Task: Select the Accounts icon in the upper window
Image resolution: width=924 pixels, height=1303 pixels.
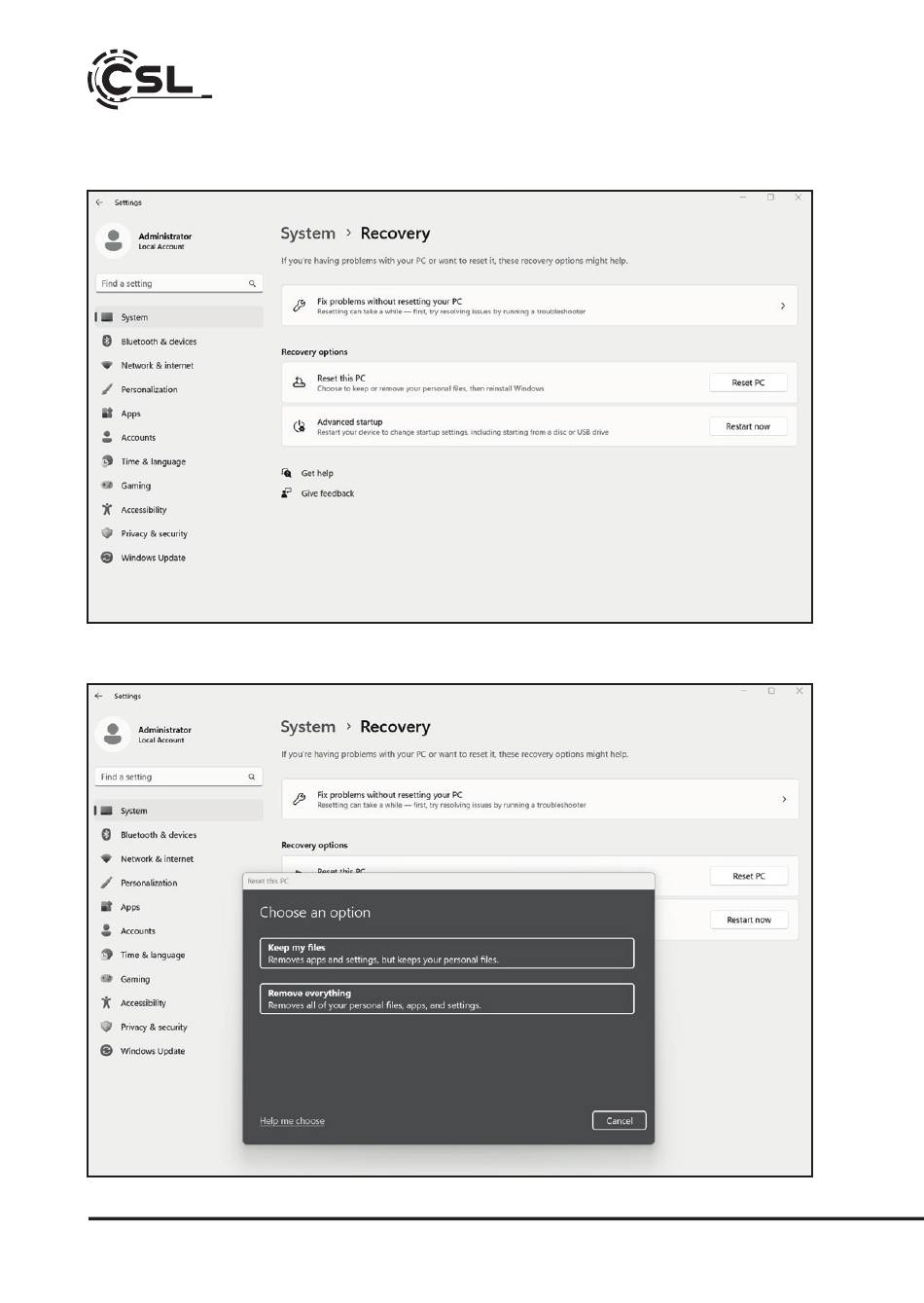Action: click(x=107, y=438)
